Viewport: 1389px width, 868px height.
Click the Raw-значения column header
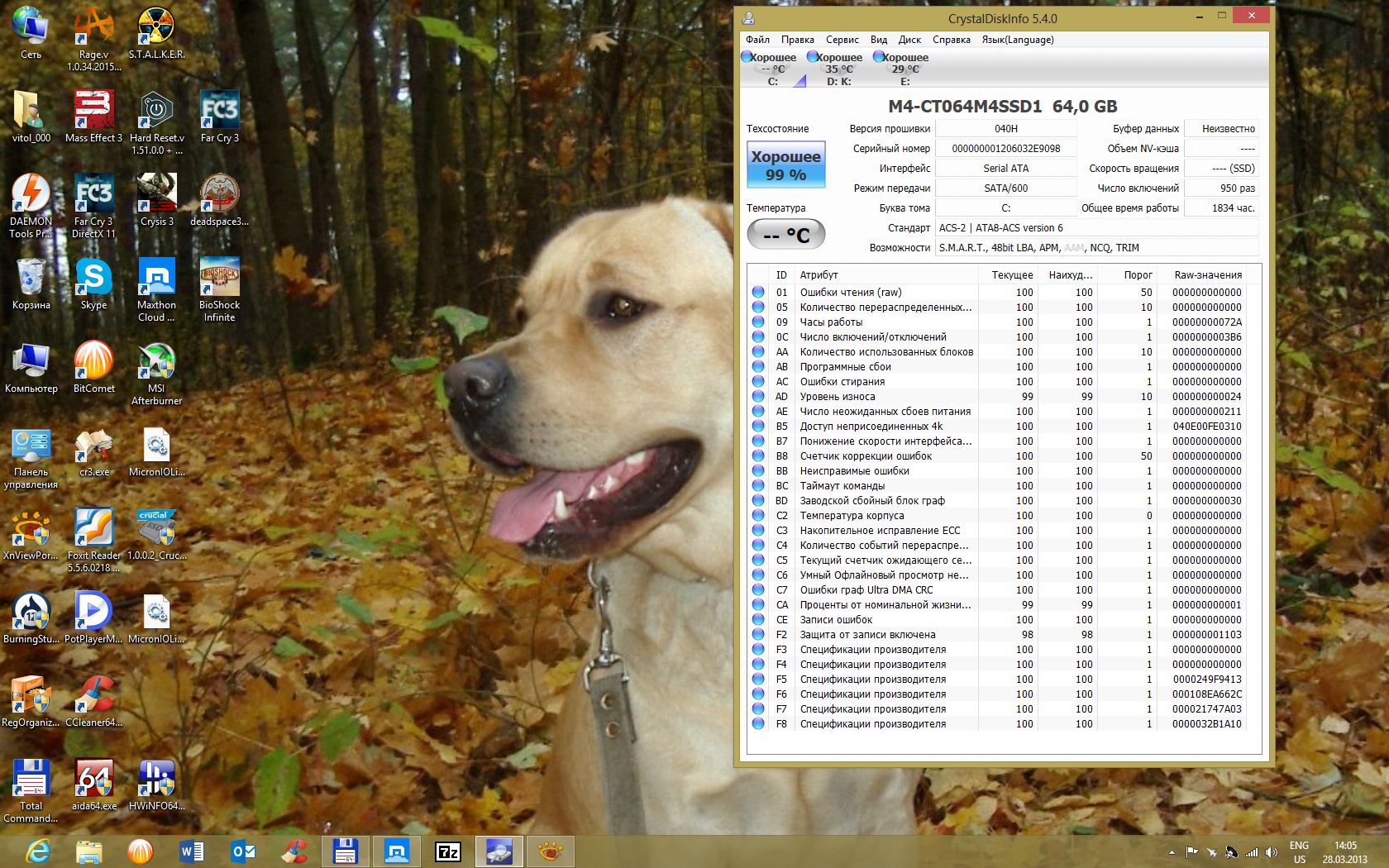coord(1207,275)
